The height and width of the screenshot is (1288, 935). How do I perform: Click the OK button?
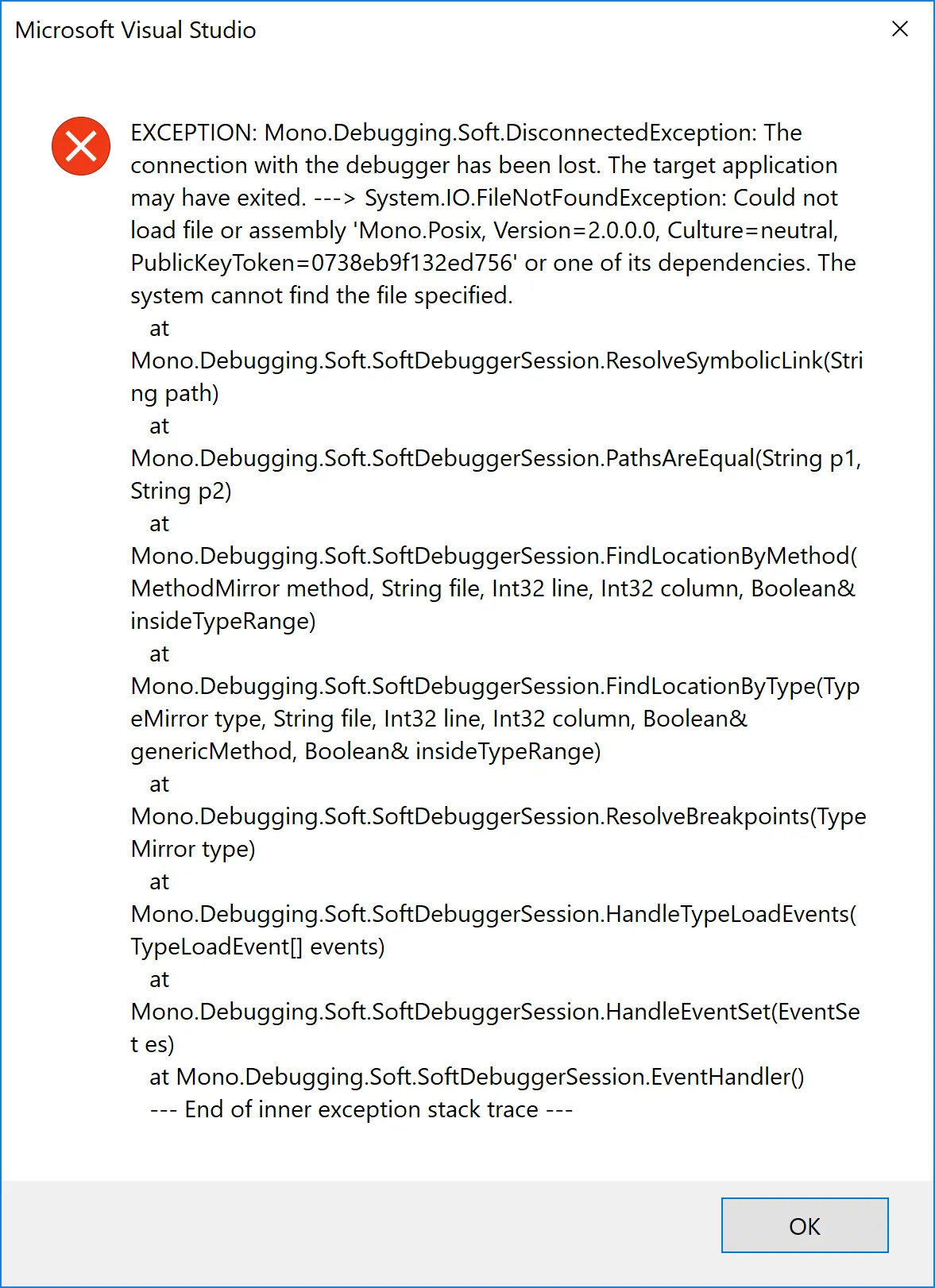[x=804, y=1225]
